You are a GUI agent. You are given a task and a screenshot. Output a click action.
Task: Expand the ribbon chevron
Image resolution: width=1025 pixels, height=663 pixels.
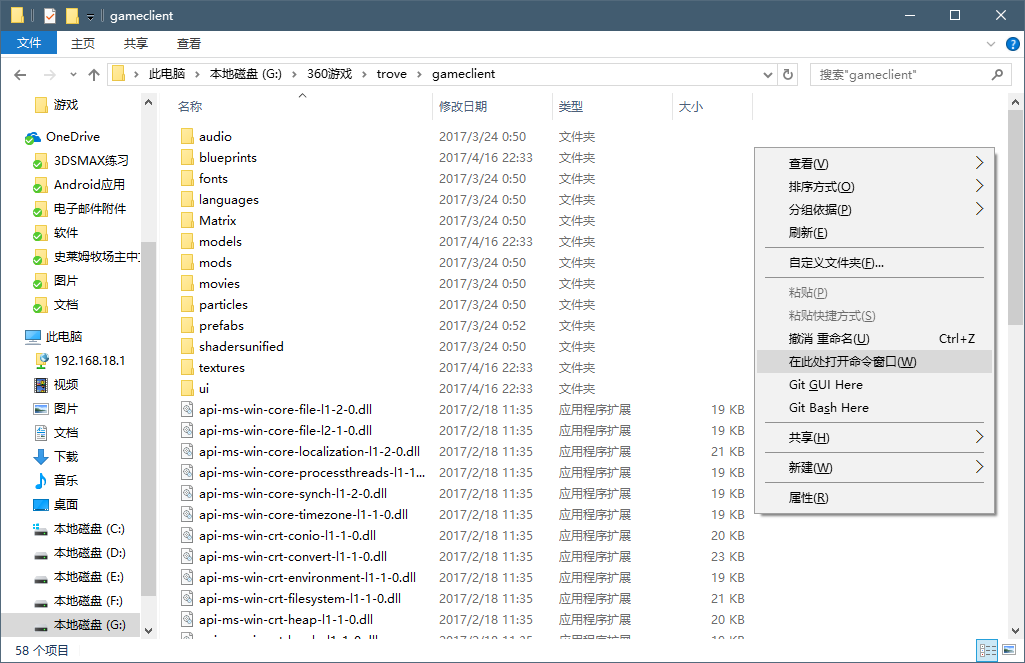pyautogui.click(x=990, y=44)
